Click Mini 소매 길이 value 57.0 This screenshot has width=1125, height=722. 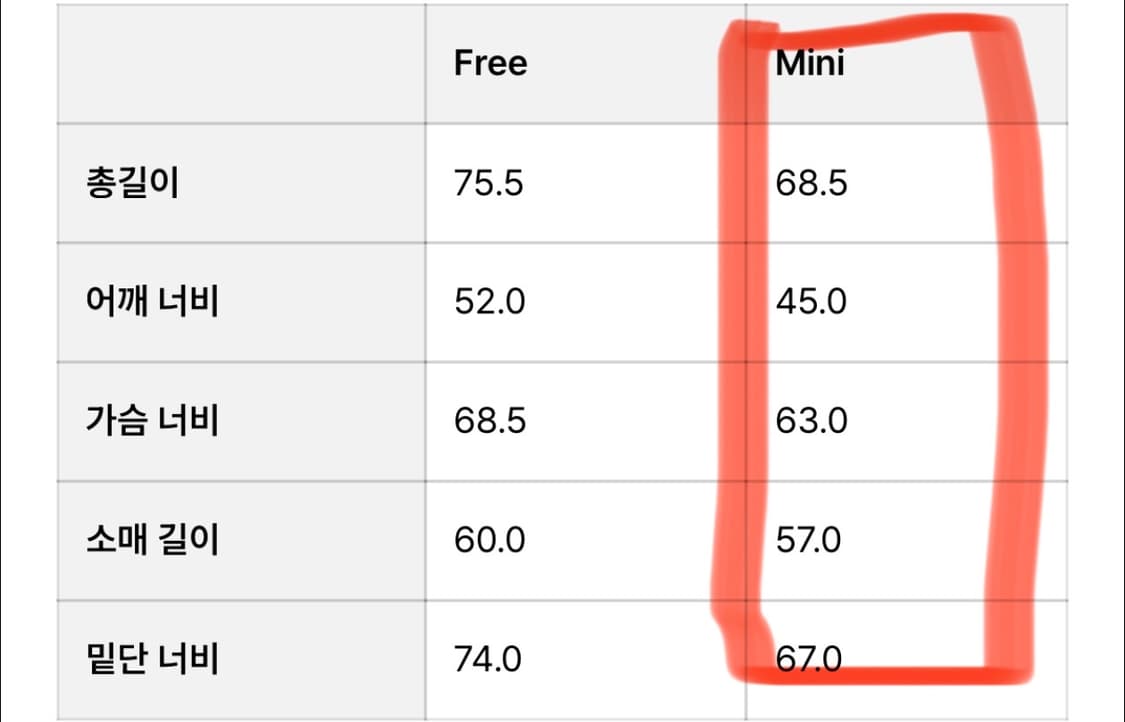tap(808, 540)
